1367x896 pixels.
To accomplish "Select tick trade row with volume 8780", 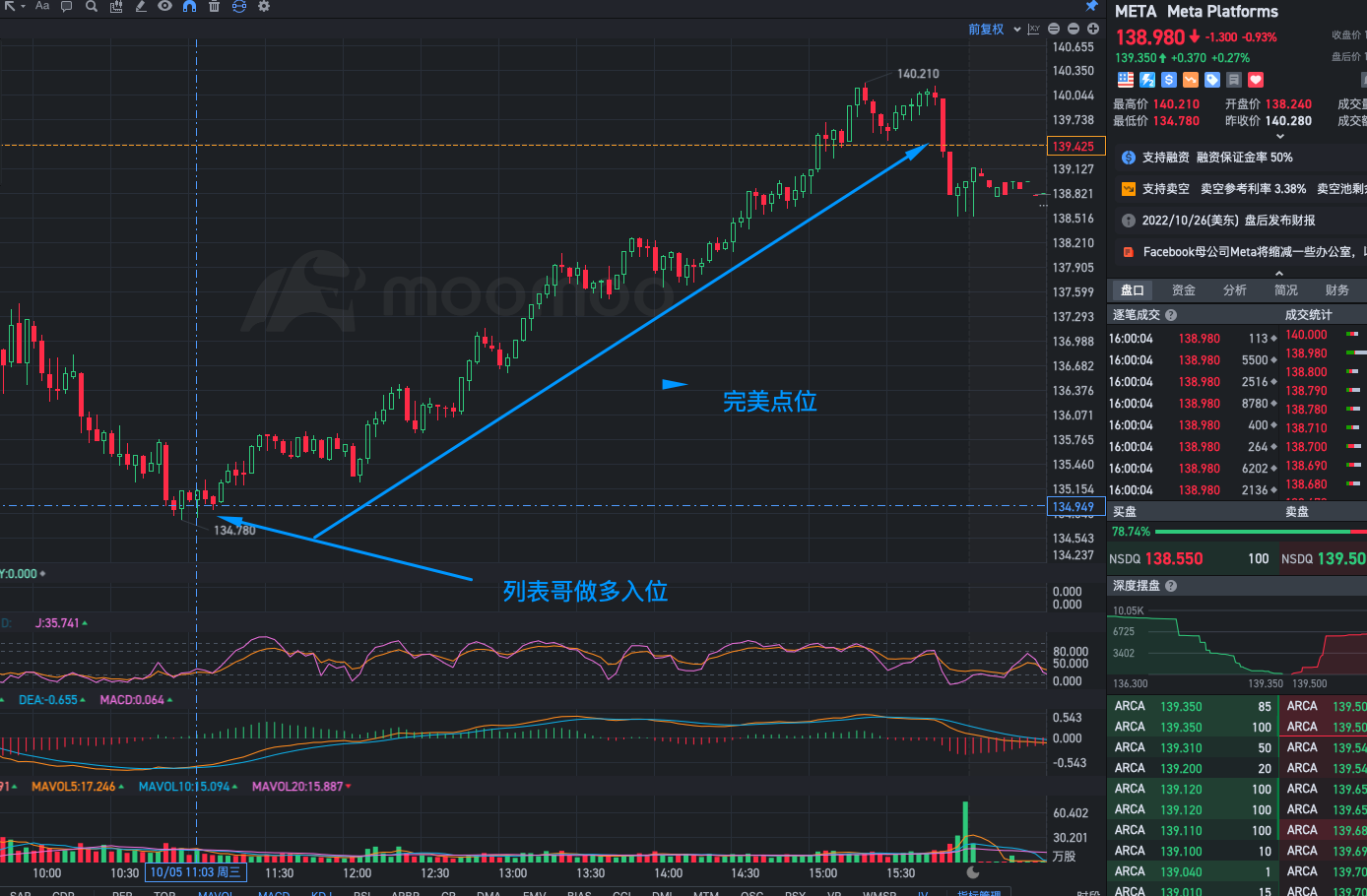I will 1192,404.
